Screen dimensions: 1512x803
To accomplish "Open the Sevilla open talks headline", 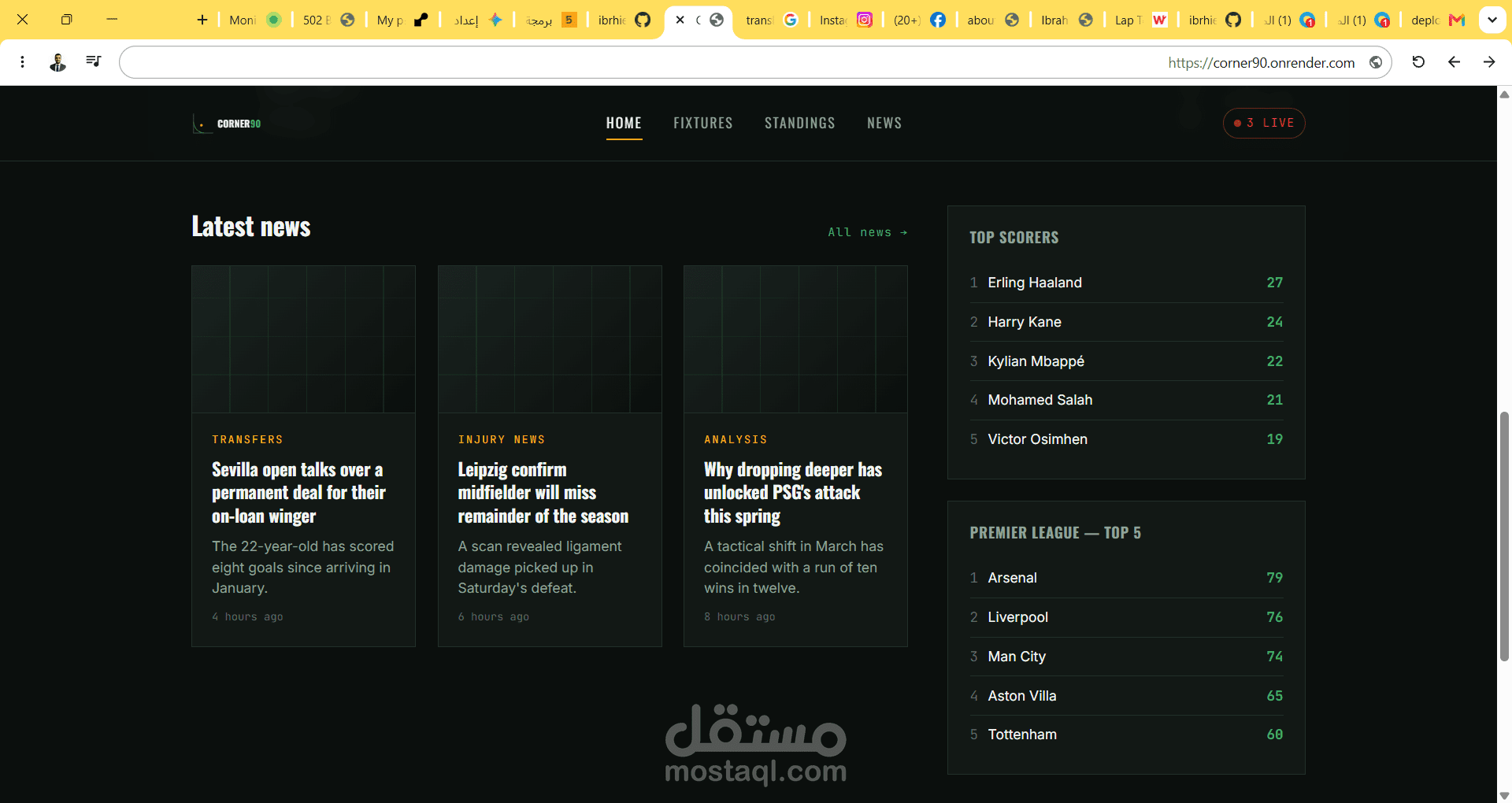I will tap(298, 493).
